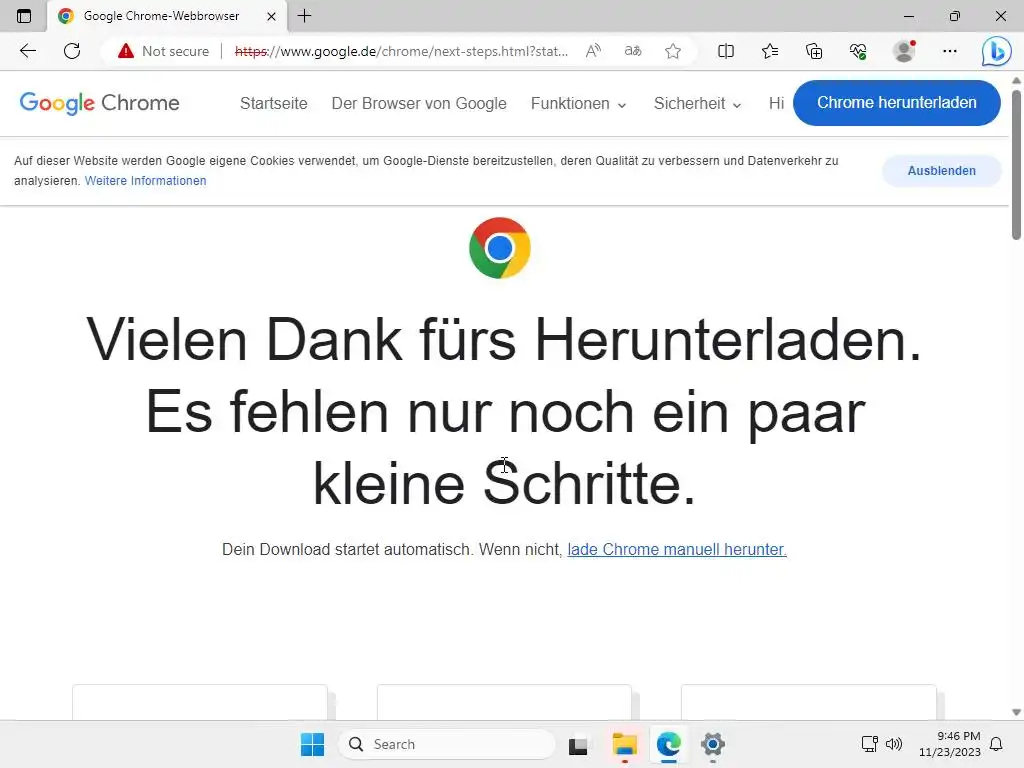The width and height of the screenshot is (1024, 768).
Task: Click the network tray icon
Action: (x=869, y=744)
